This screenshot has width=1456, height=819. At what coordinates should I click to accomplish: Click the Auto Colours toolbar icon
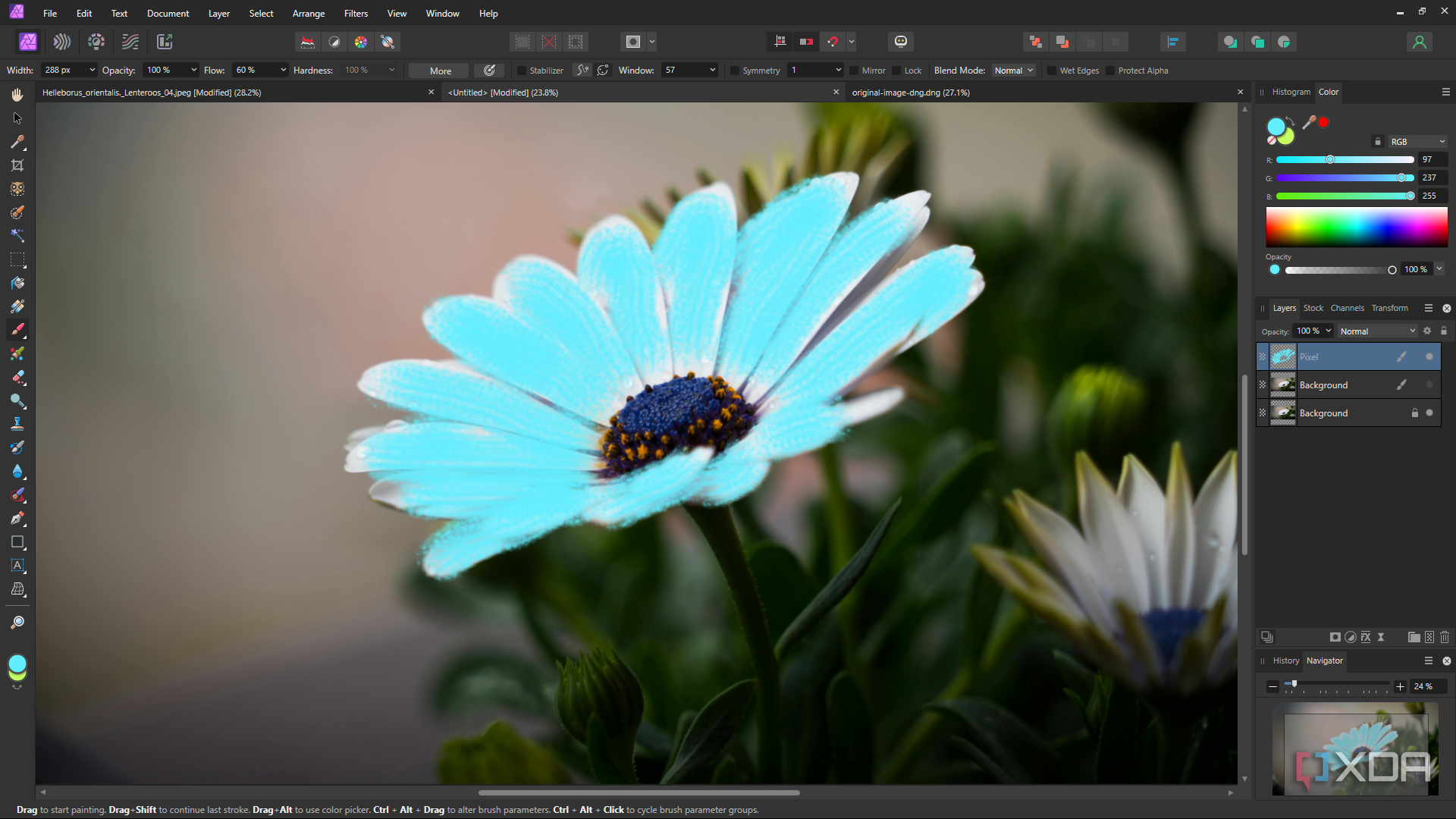pyautogui.click(x=361, y=42)
